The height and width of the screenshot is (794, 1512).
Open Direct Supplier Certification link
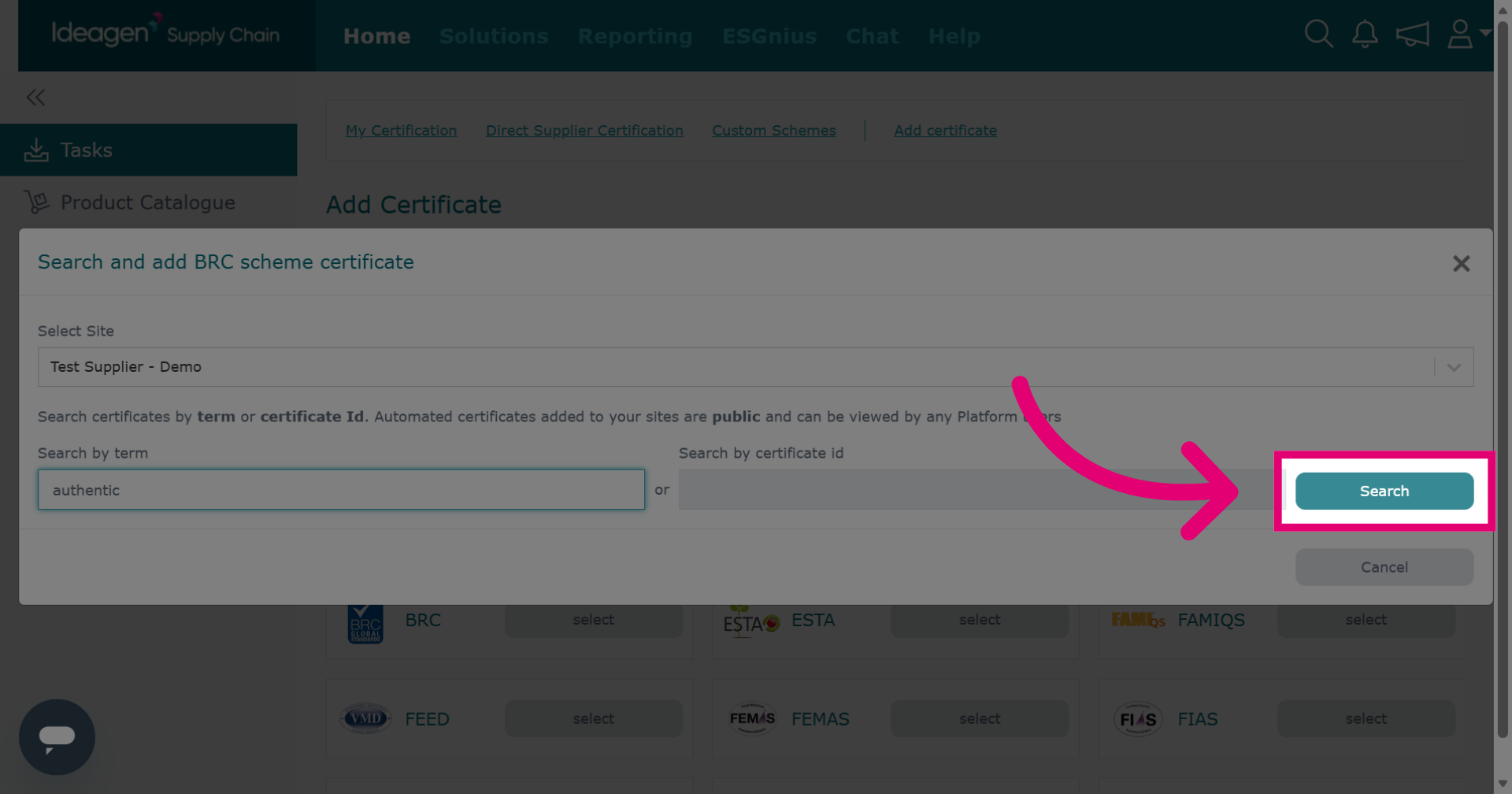[x=584, y=131]
